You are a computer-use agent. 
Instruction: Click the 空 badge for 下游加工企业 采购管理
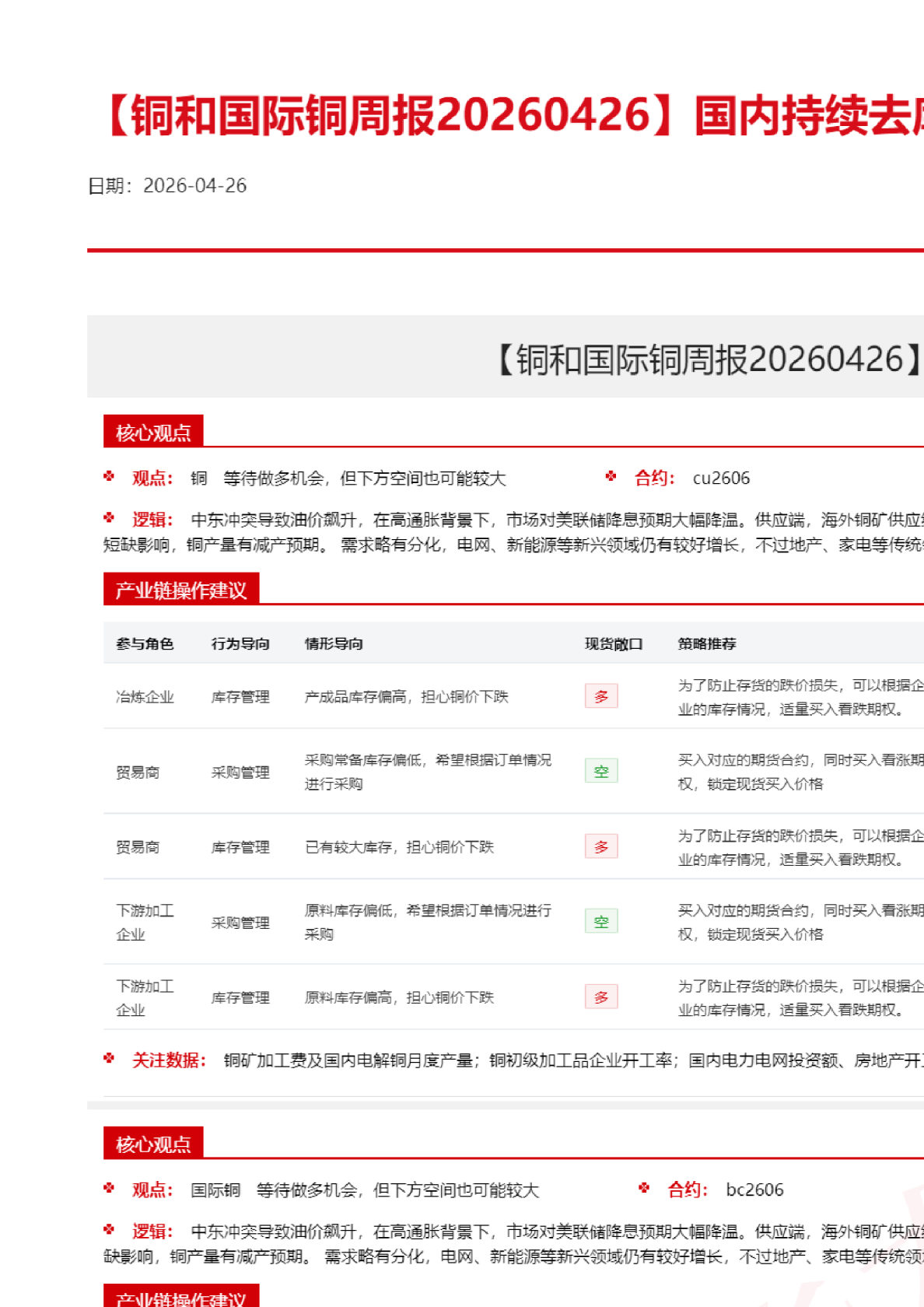click(601, 922)
